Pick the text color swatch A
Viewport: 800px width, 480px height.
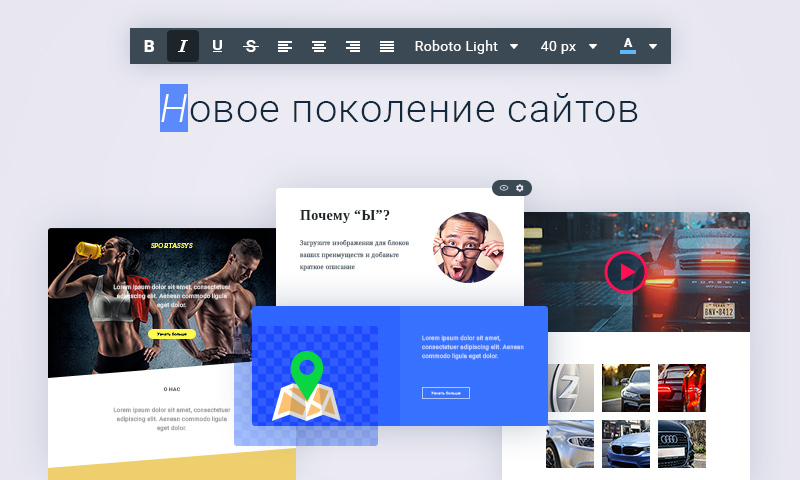coord(628,45)
